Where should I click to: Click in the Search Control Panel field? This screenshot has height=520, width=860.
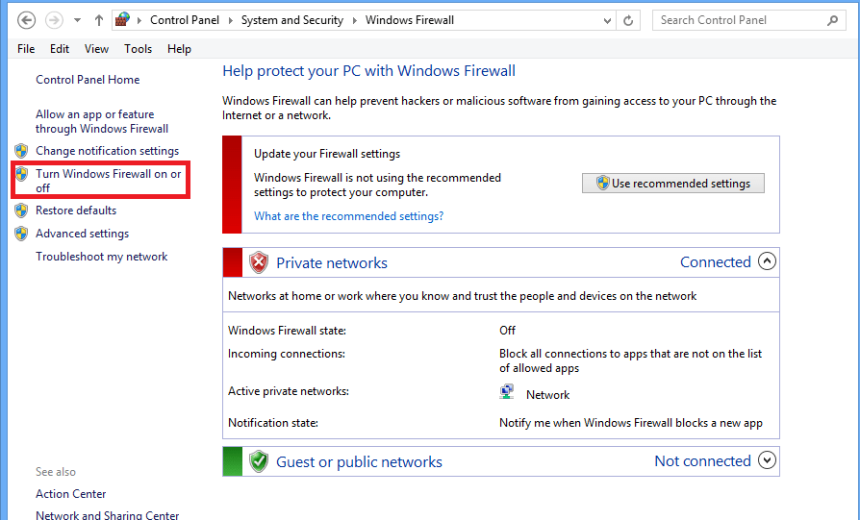point(740,20)
